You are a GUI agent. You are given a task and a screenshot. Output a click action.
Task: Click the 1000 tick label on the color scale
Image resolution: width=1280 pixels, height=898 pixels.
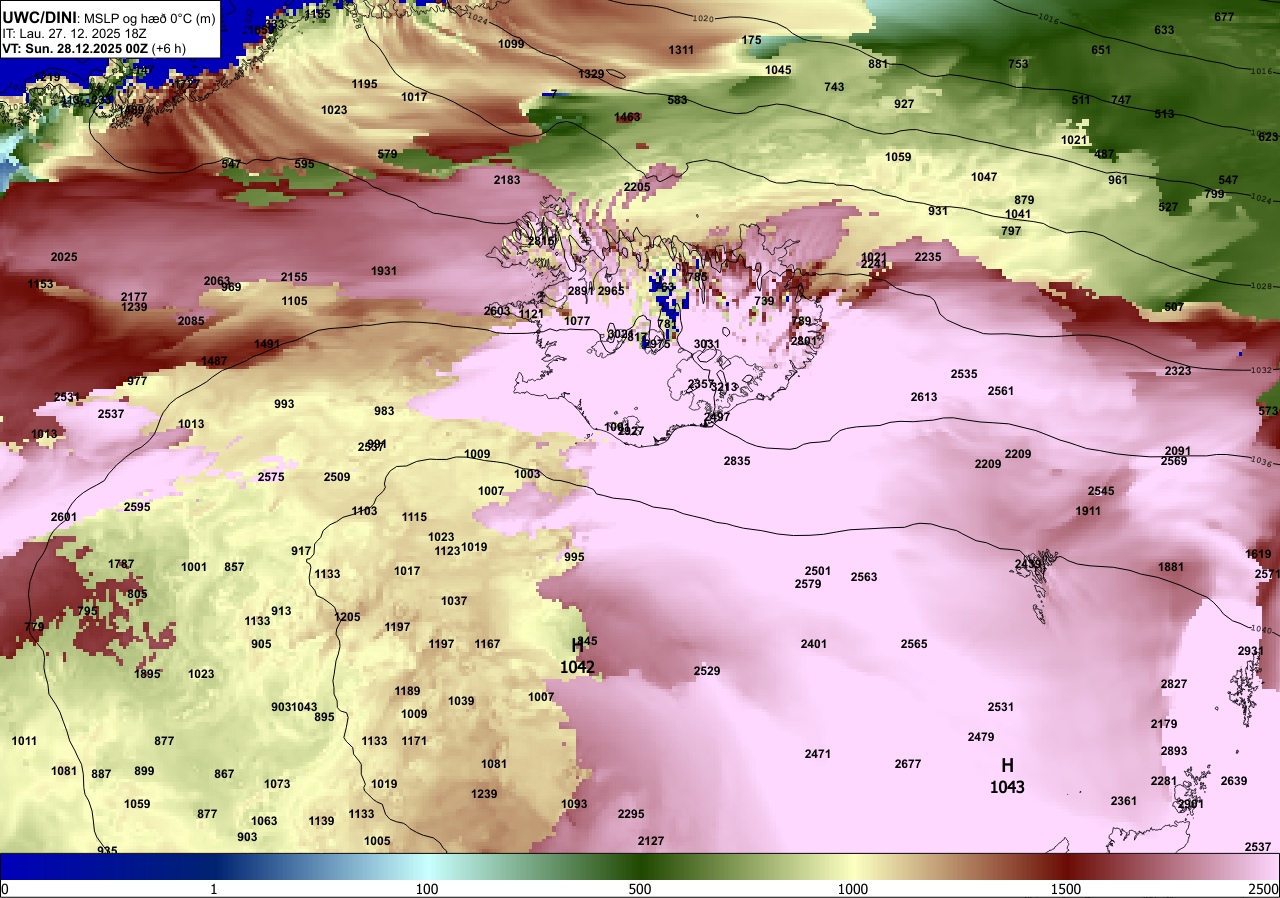(x=852, y=889)
